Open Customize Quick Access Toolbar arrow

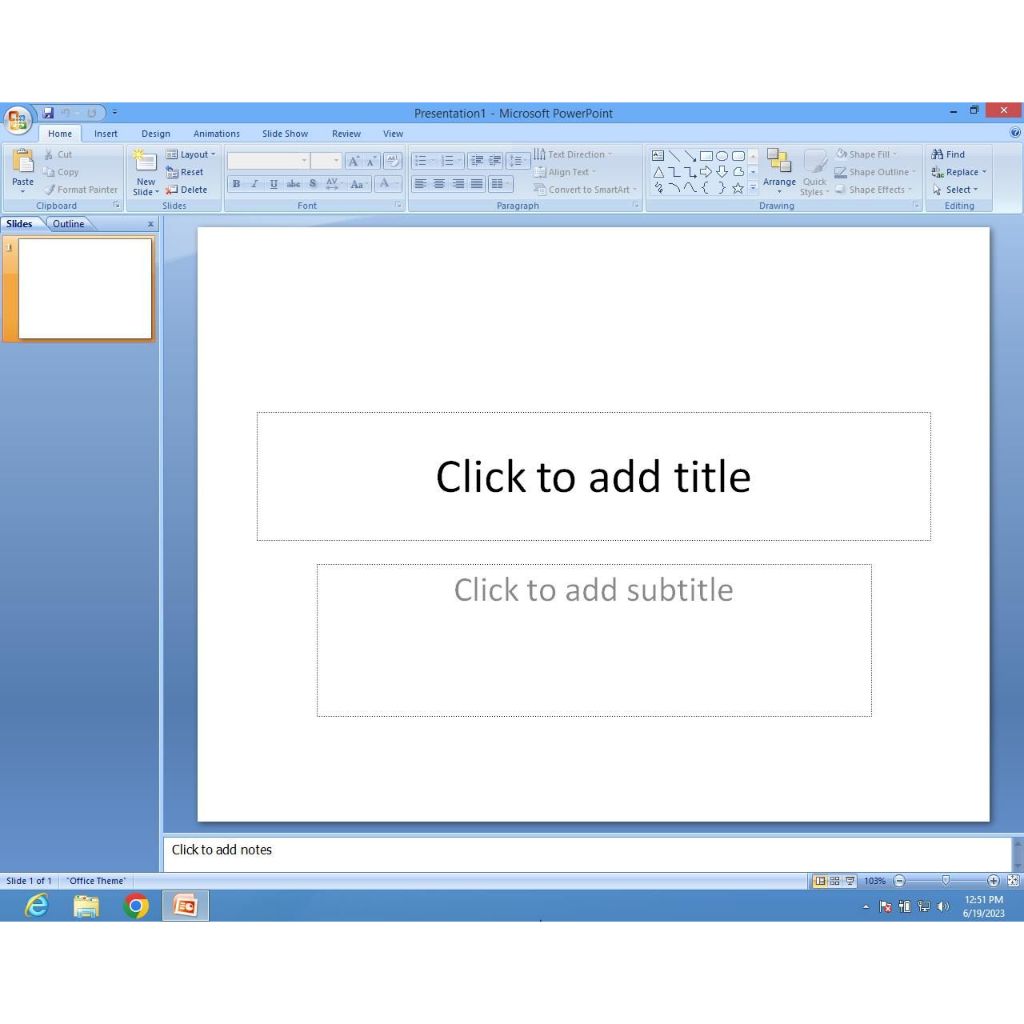(115, 112)
